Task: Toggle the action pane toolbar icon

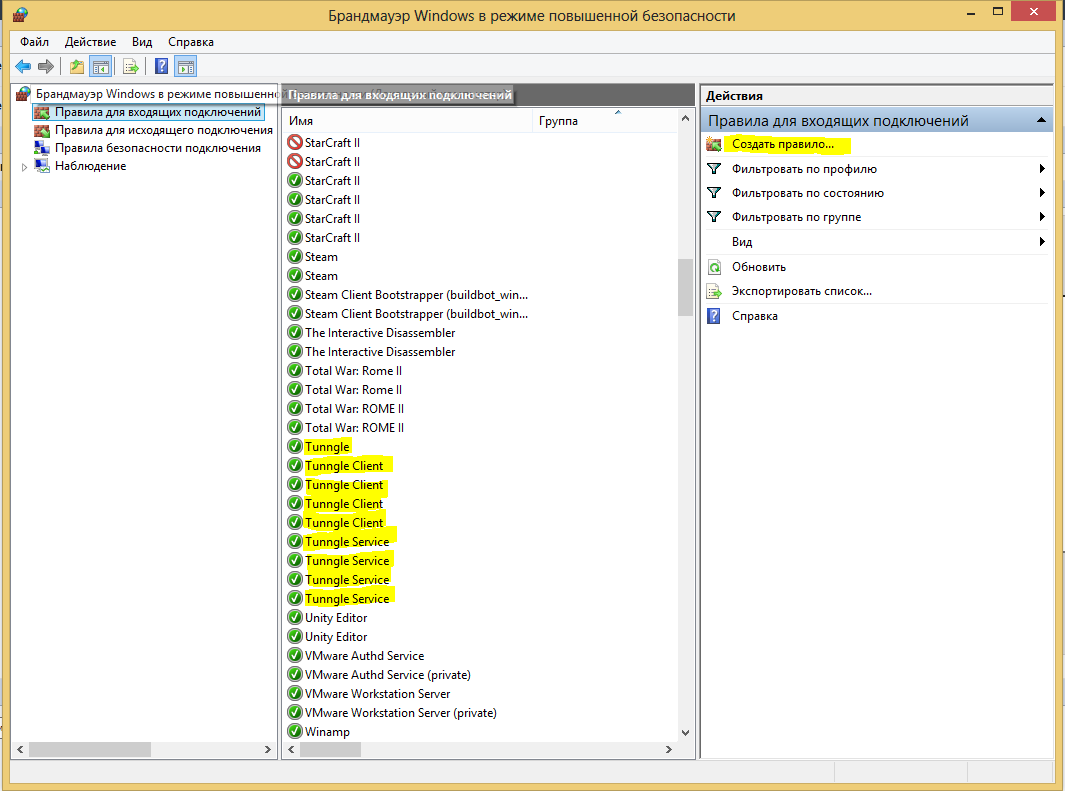Action: click(x=185, y=67)
